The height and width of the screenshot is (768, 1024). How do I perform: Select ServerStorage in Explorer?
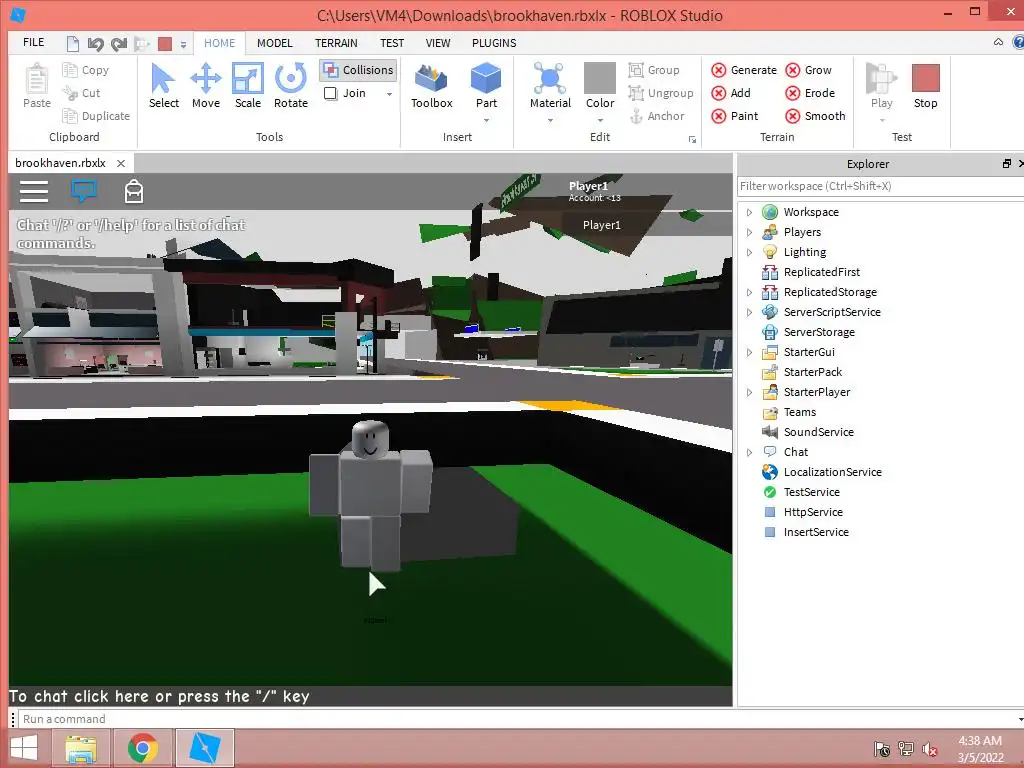tap(819, 332)
